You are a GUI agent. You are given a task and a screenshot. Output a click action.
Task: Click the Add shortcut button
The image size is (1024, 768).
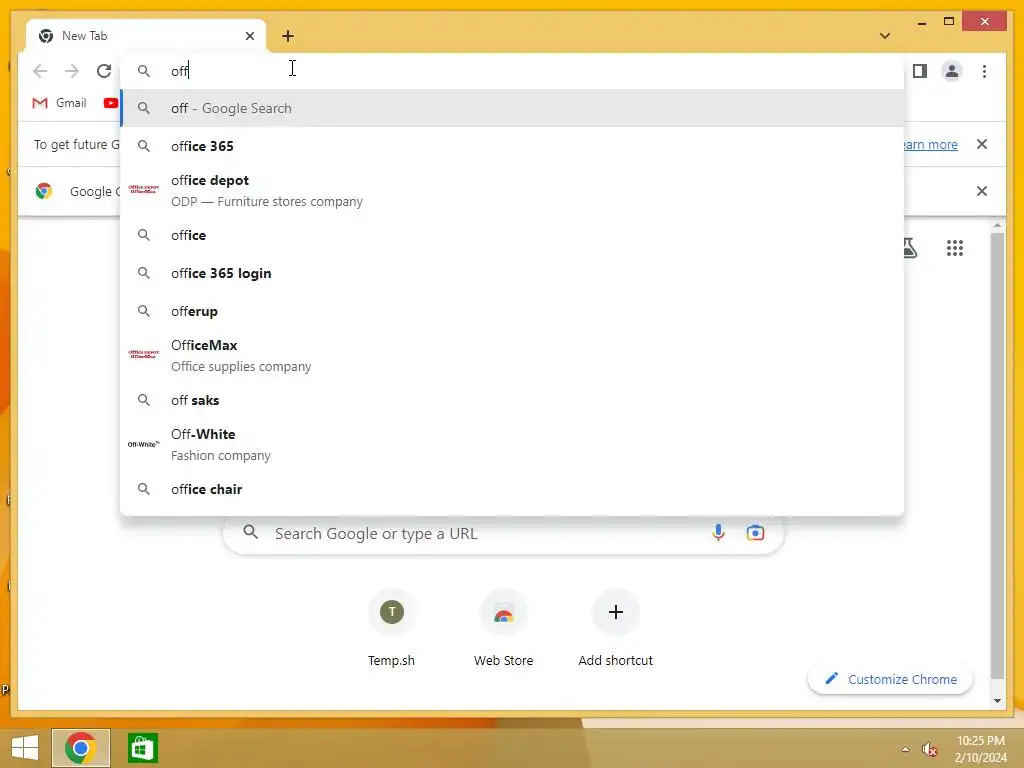tap(615, 629)
